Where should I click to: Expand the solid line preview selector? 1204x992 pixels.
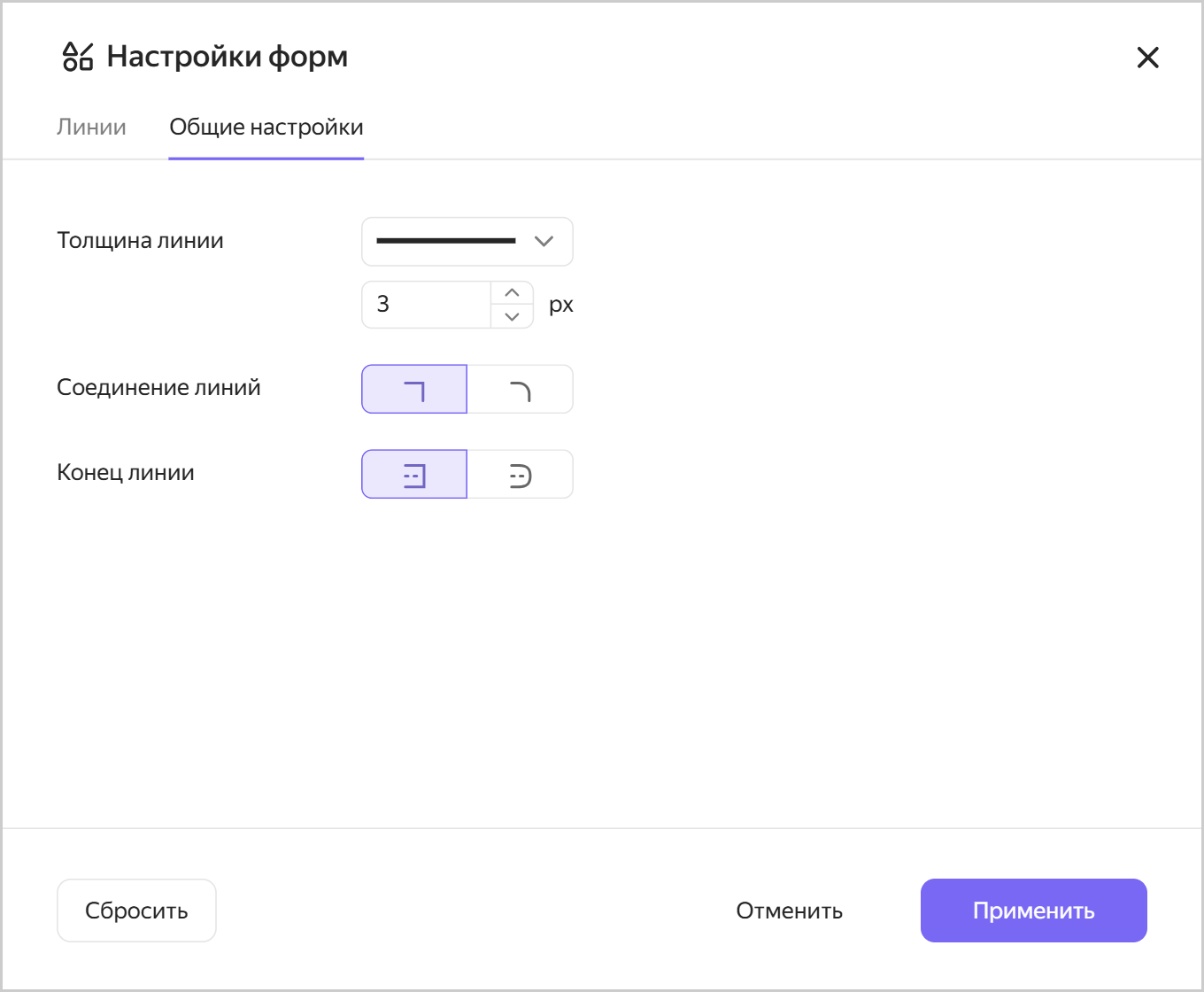(467, 241)
